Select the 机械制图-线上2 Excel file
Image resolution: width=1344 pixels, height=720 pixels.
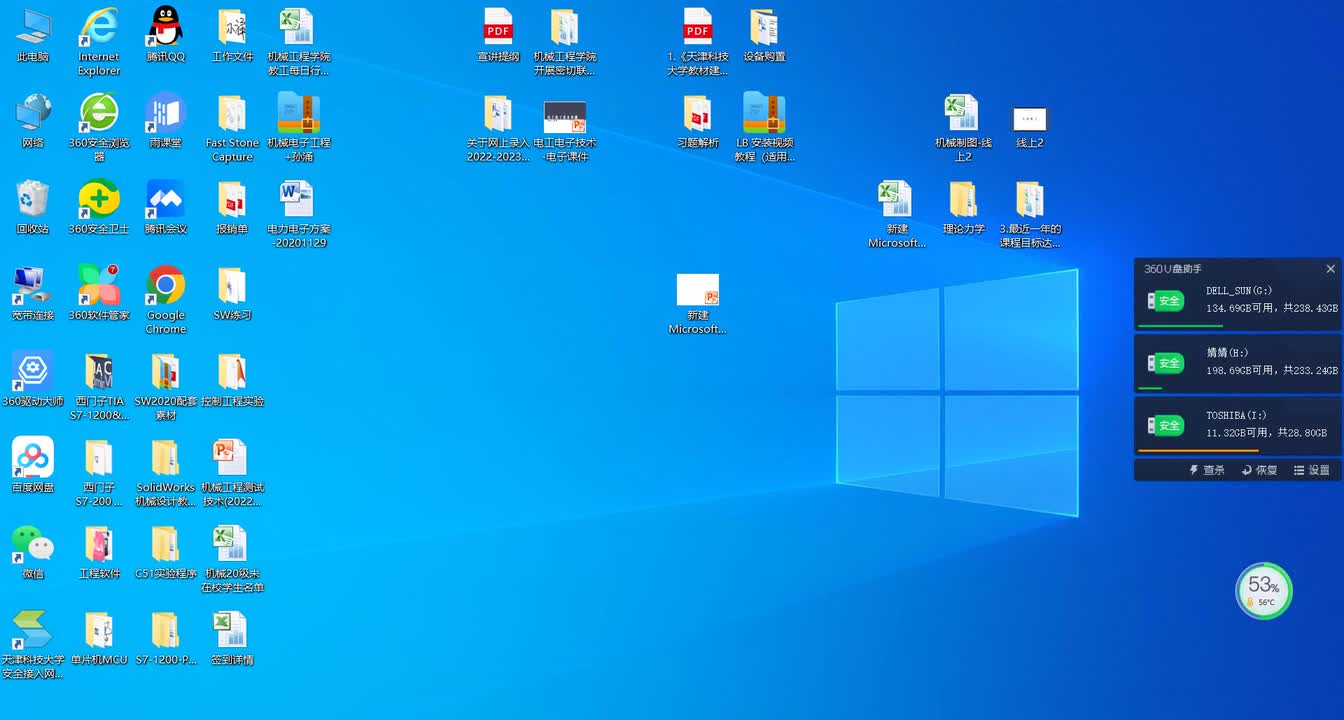click(963, 128)
